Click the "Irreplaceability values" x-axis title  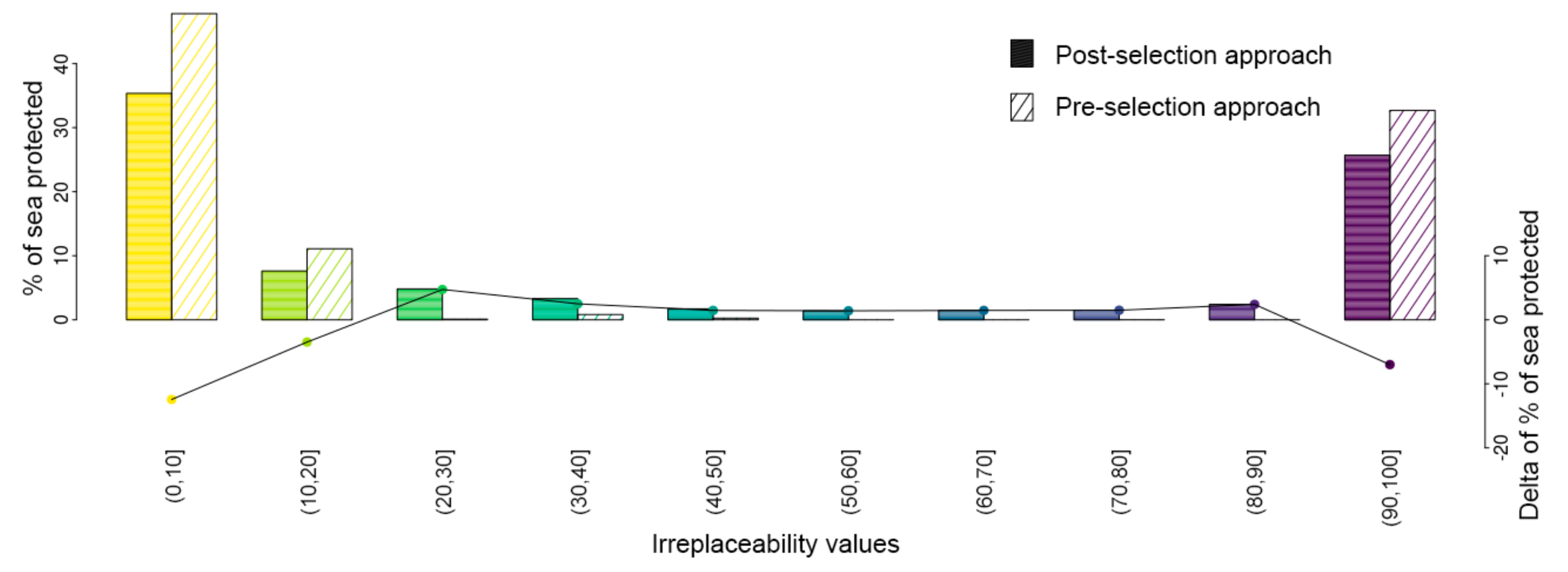pyautogui.click(x=775, y=544)
